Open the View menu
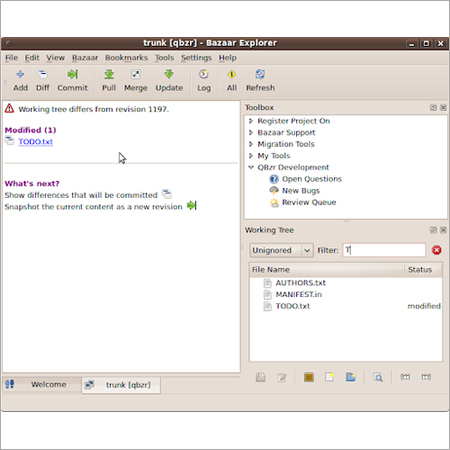 coord(55,58)
